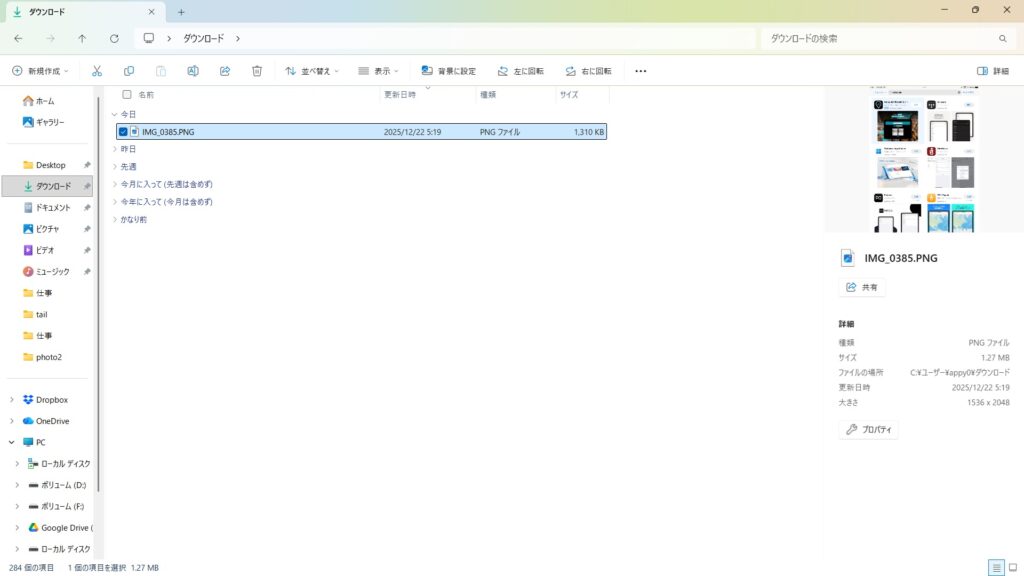1024x576 pixels.
Task: Open the see more (…) toolbar menu
Action: point(641,71)
